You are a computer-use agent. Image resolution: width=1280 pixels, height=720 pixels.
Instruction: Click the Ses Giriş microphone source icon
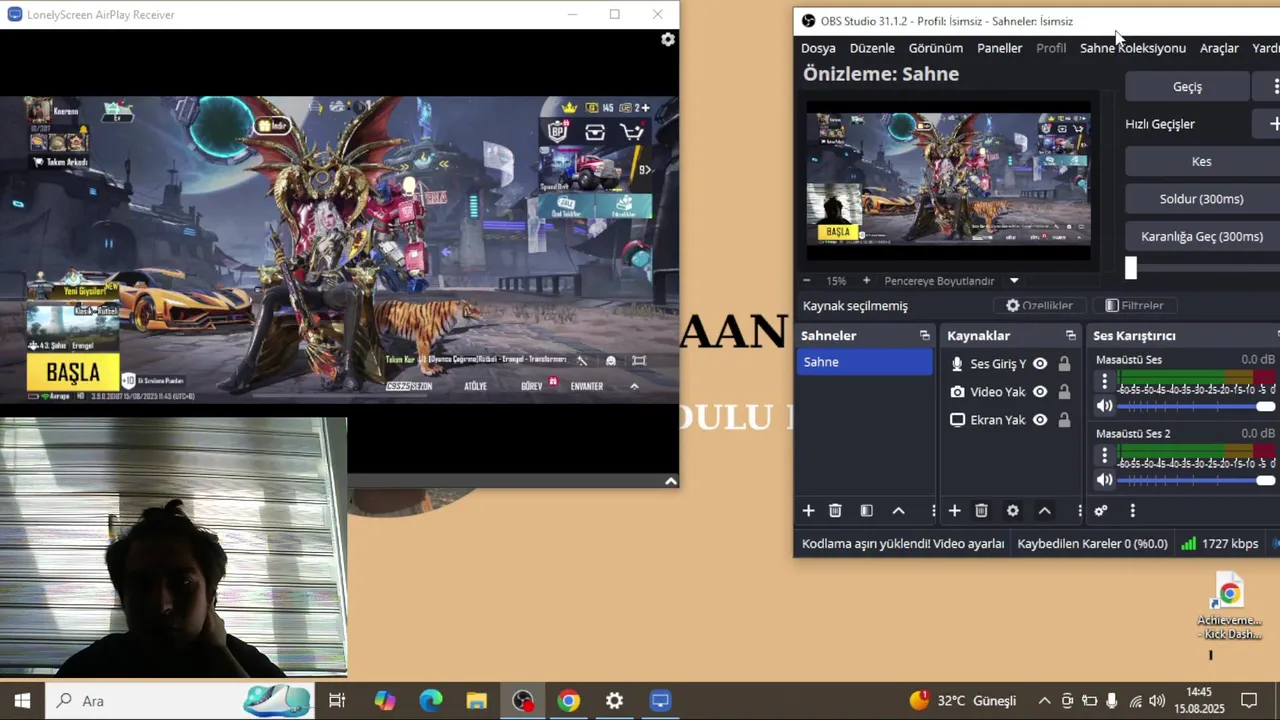click(x=957, y=364)
